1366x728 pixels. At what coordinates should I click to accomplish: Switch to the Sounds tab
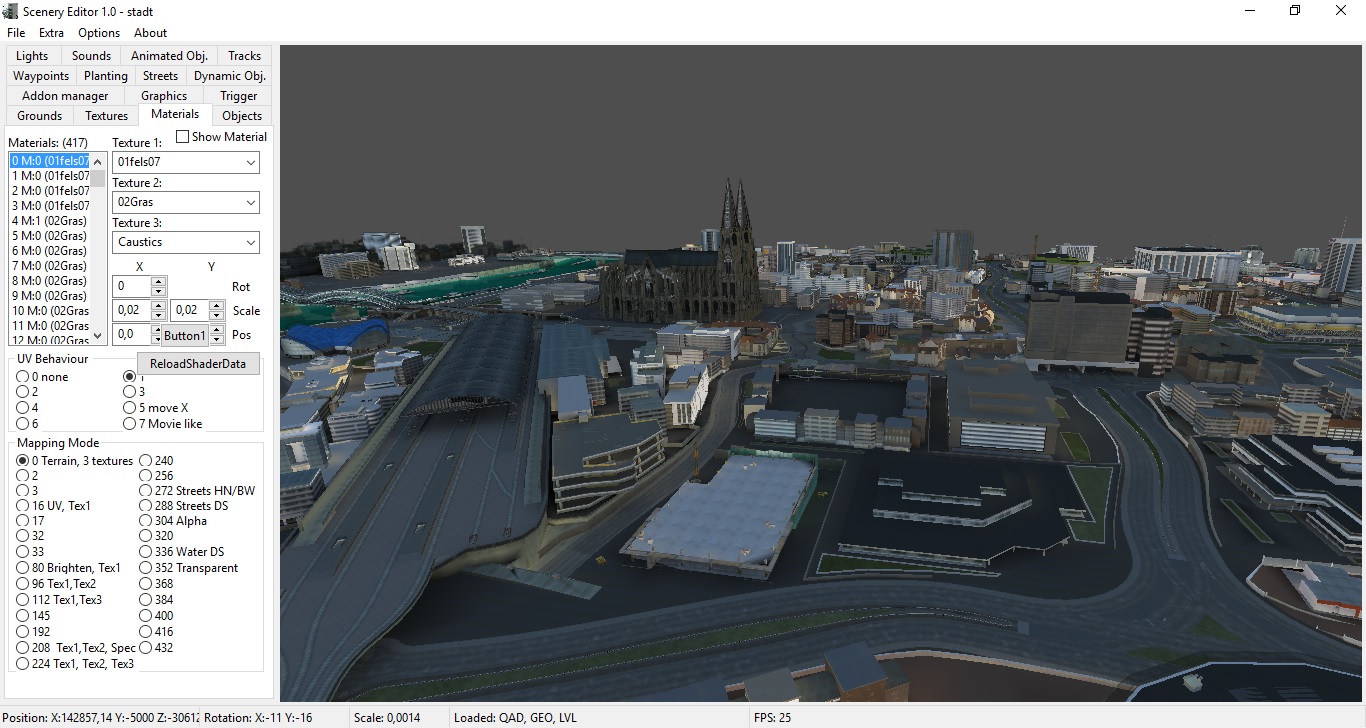coord(92,56)
